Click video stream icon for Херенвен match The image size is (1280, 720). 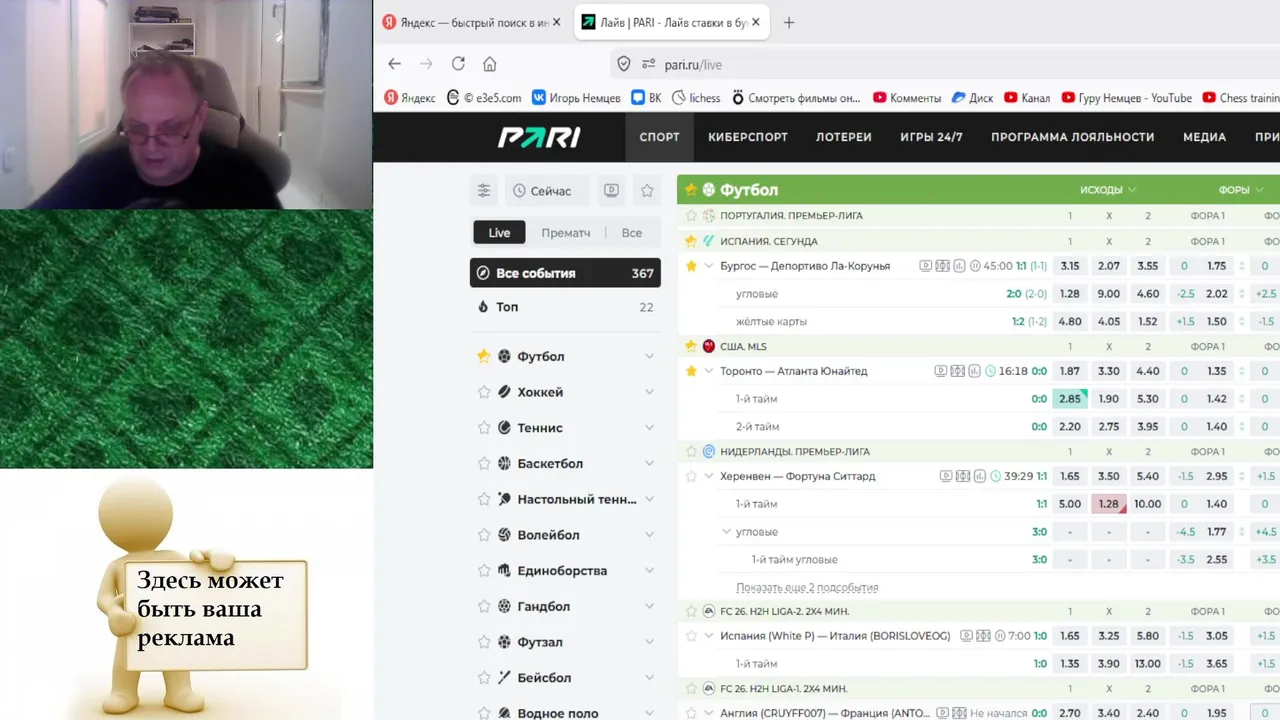click(x=946, y=476)
